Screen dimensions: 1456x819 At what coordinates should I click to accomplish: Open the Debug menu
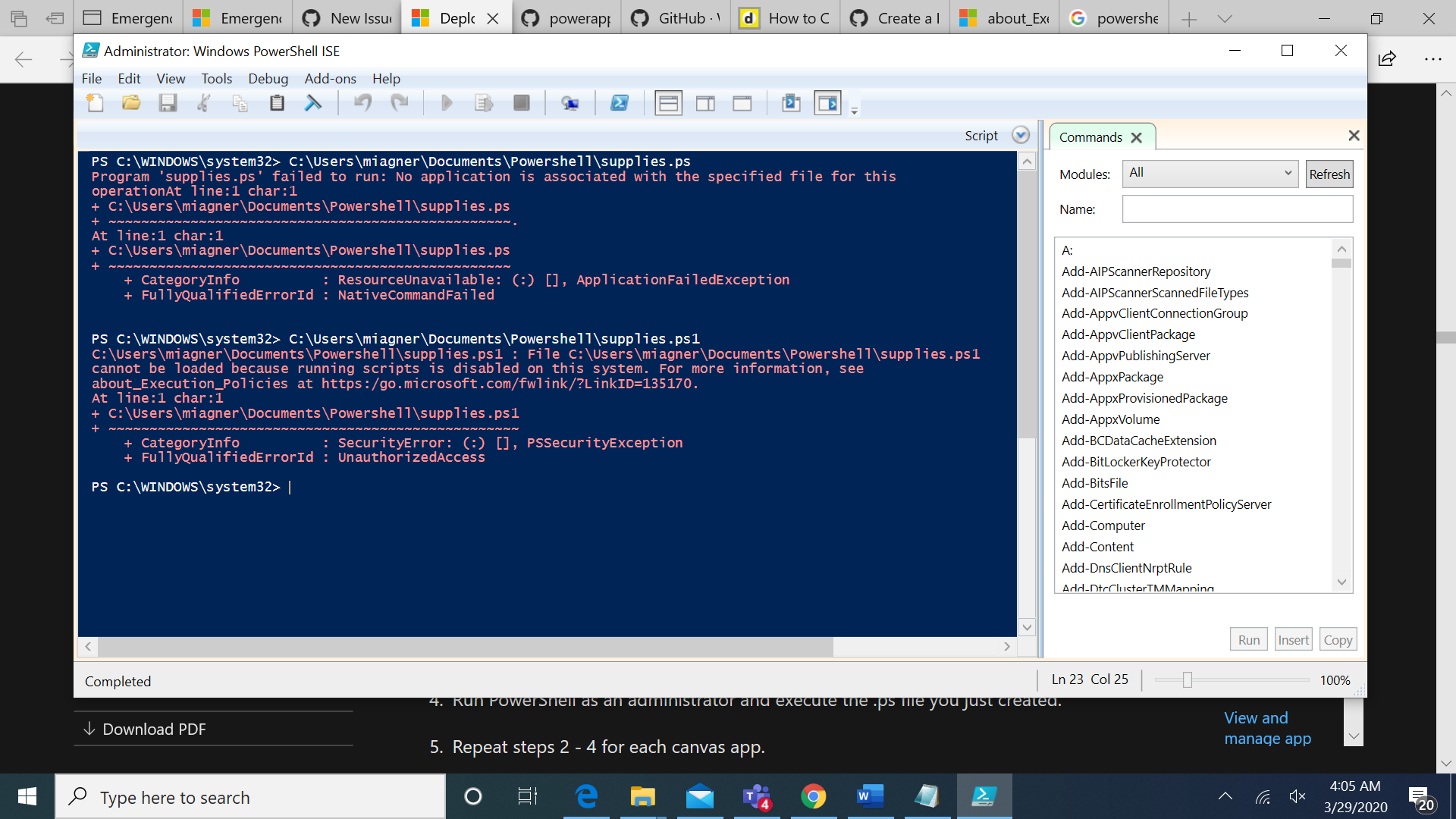tap(268, 79)
